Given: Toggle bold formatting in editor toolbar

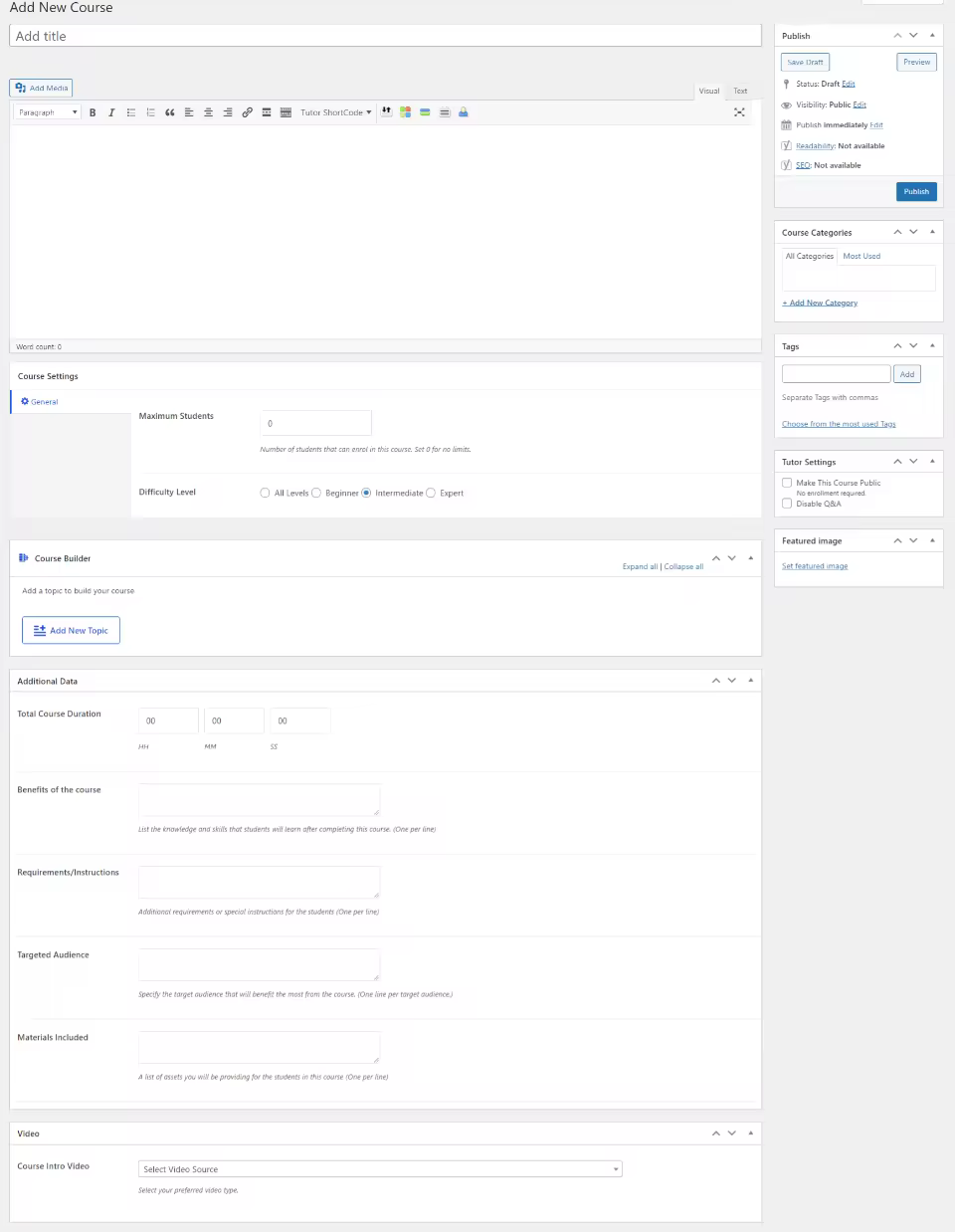Looking at the screenshot, I should point(93,112).
